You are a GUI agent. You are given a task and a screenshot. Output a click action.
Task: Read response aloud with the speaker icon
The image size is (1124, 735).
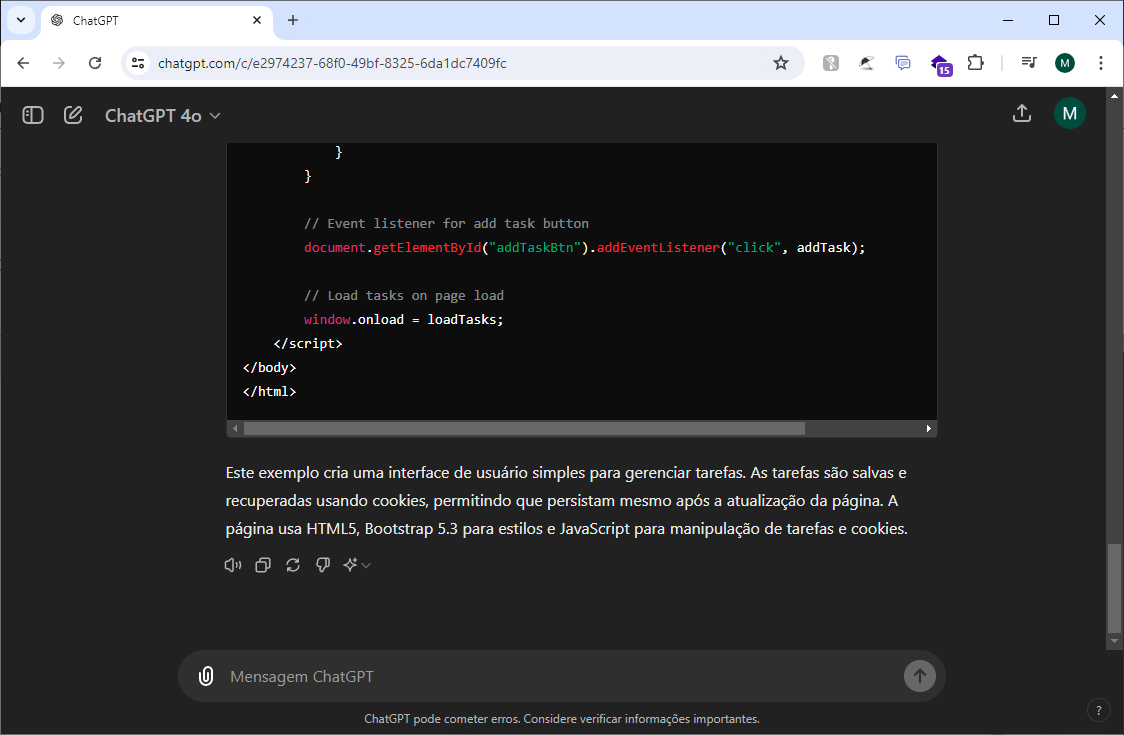point(233,565)
